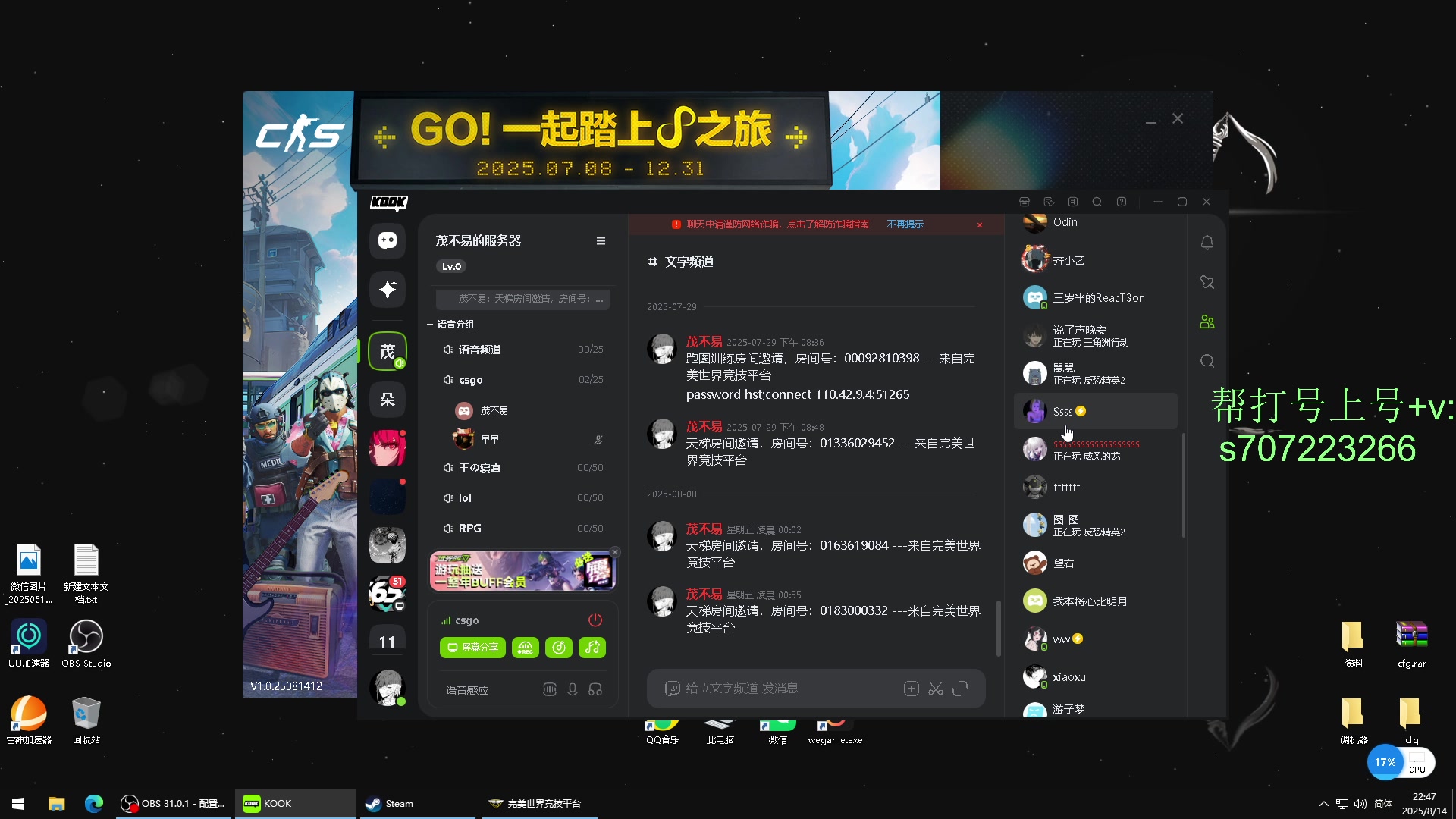Open the pinned message preview under Lv.0
This screenshot has width=1456, height=819.
pyautogui.click(x=522, y=299)
